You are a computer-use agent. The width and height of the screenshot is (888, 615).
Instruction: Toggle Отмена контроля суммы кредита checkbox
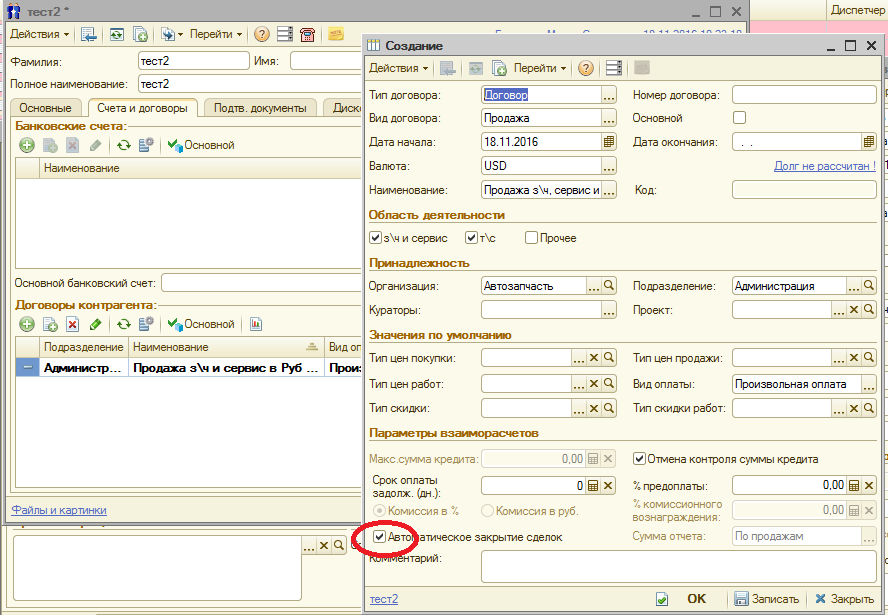tap(639, 459)
